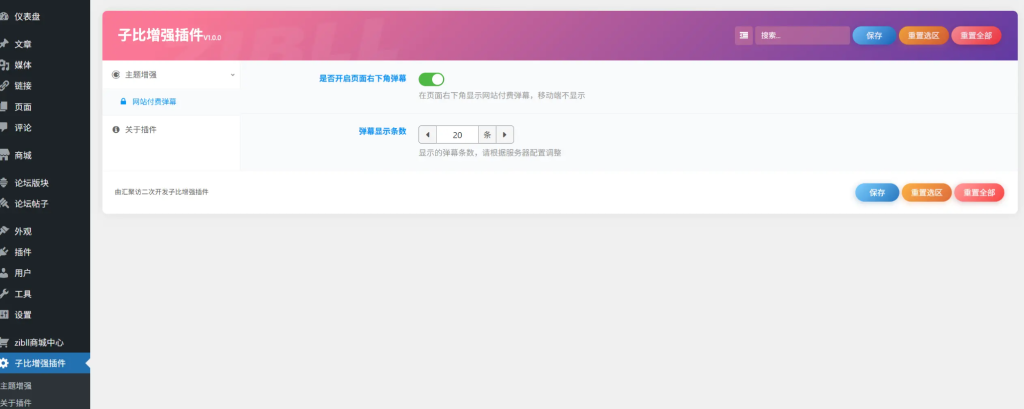Click the zibll商城中心 cart icon
Image resolution: width=1024 pixels, height=409 pixels.
[5, 342]
